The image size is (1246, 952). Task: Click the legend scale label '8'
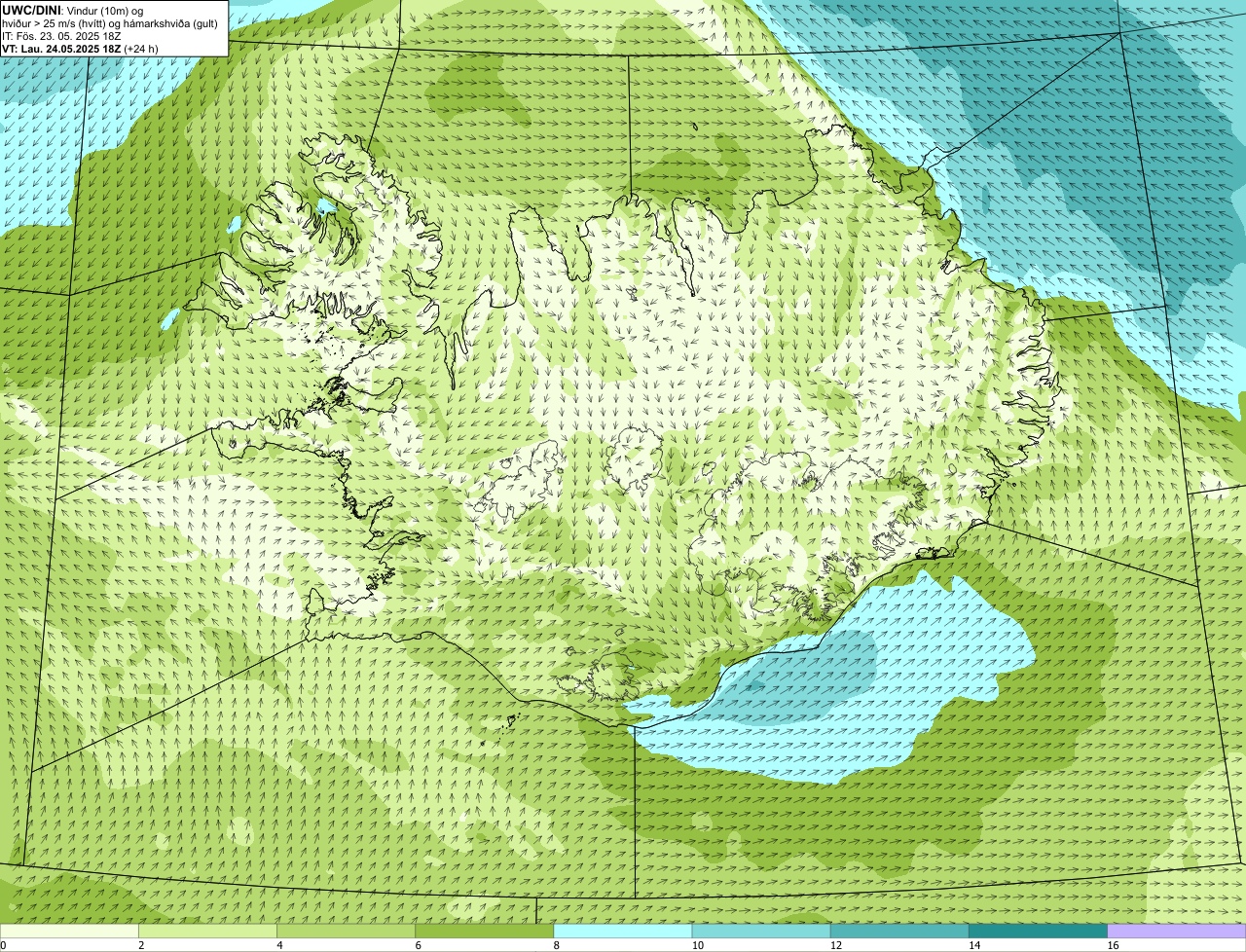click(556, 945)
